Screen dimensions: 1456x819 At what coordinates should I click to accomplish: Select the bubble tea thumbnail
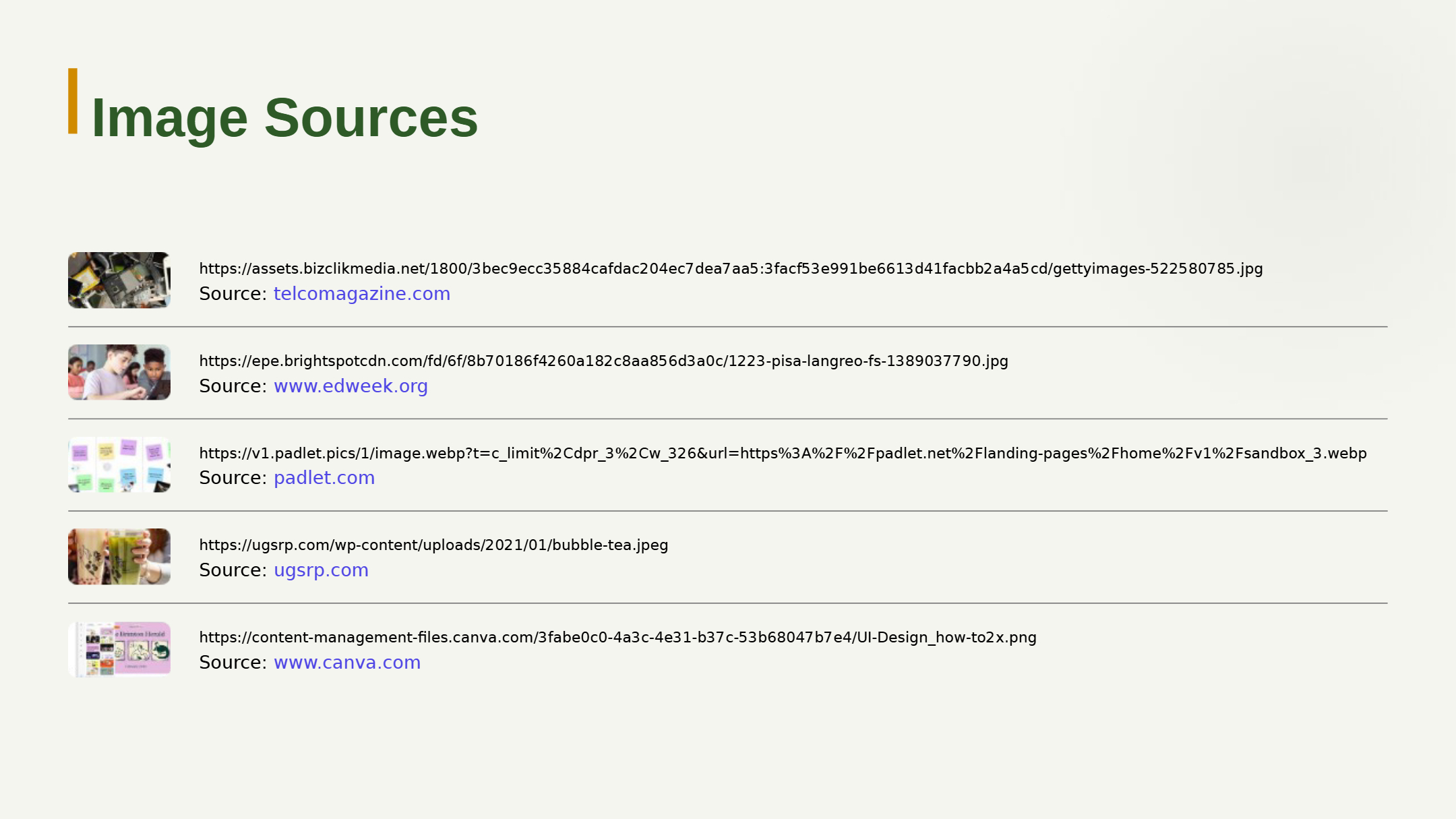(119, 557)
